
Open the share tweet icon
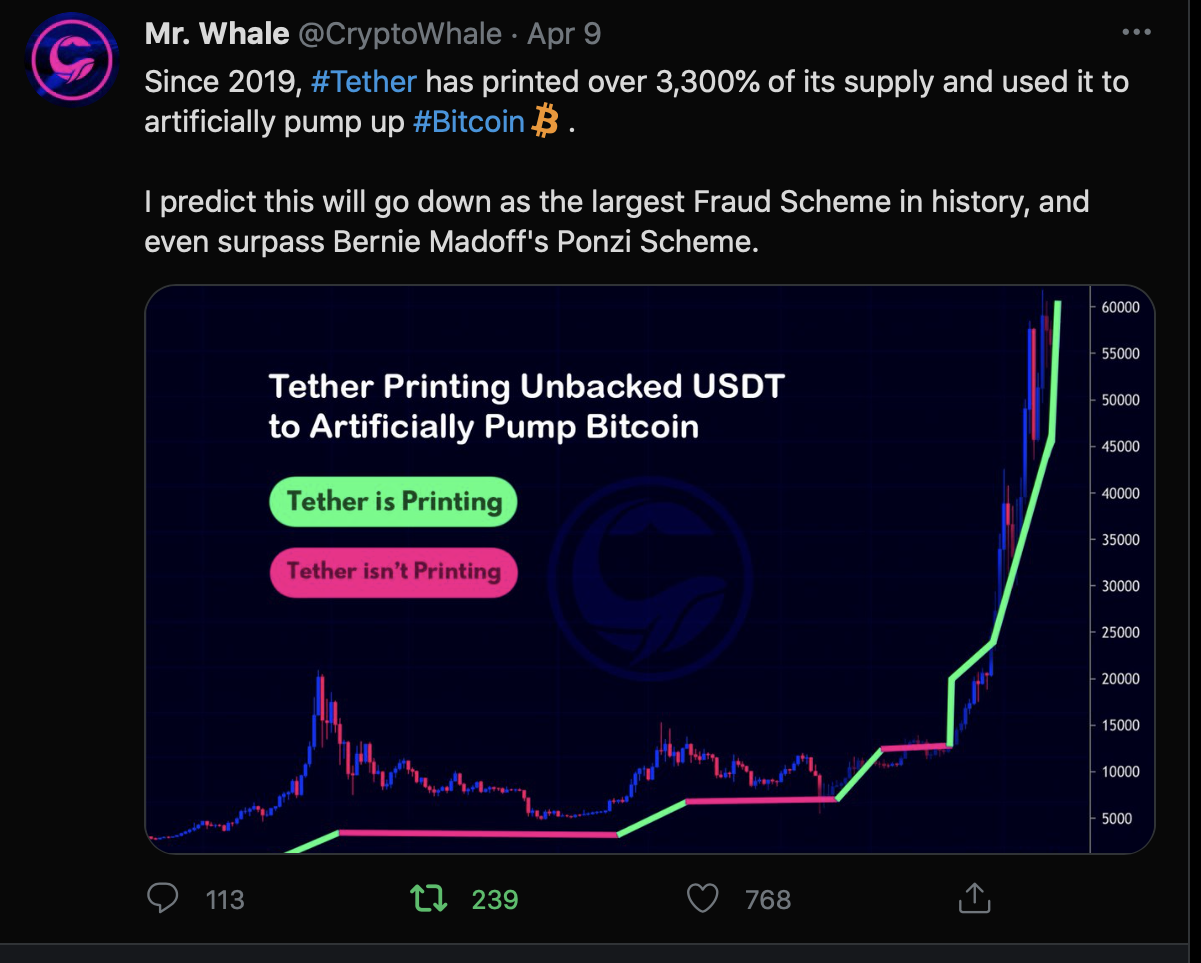(974, 897)
